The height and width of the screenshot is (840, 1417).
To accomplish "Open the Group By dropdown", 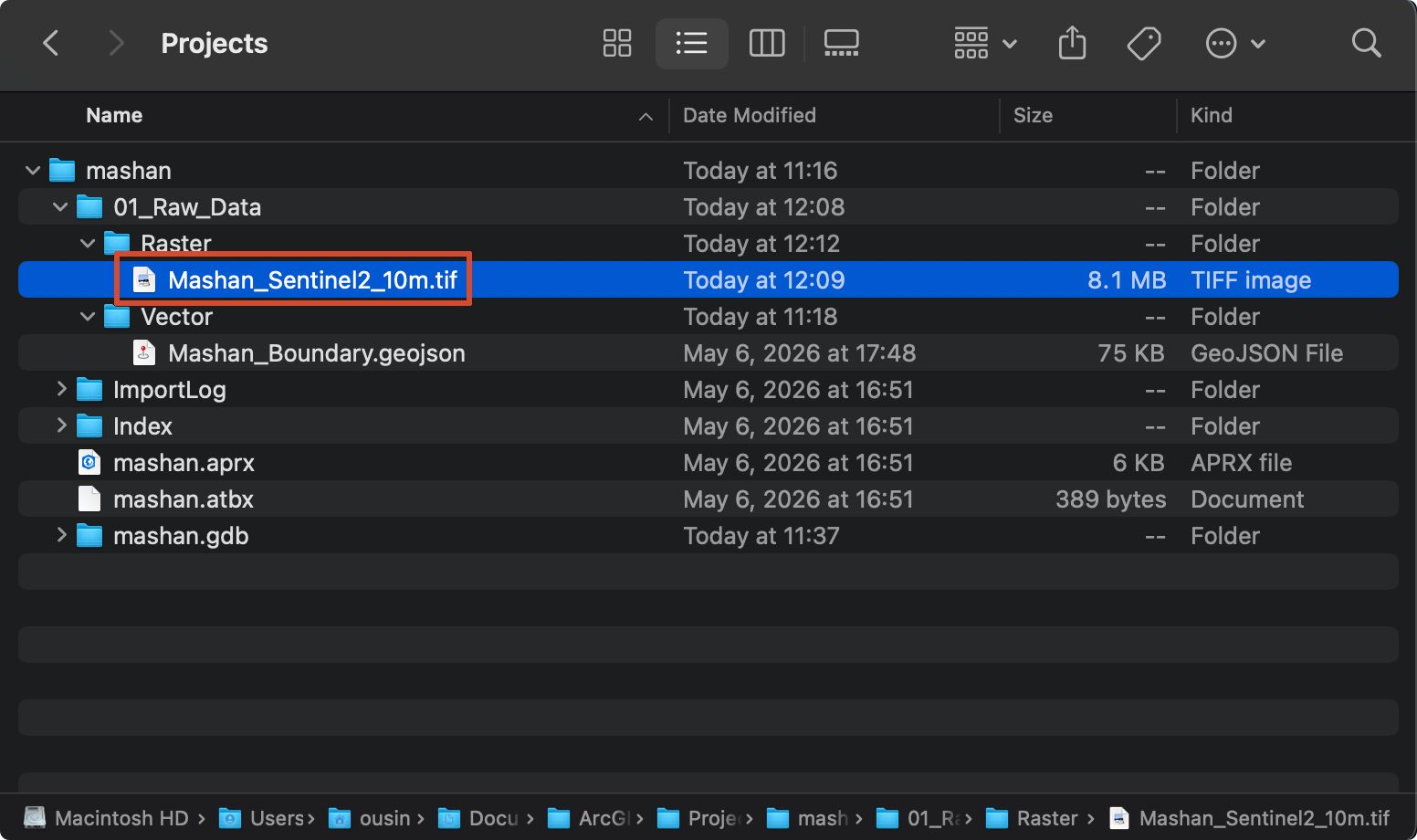I will 985,43.
